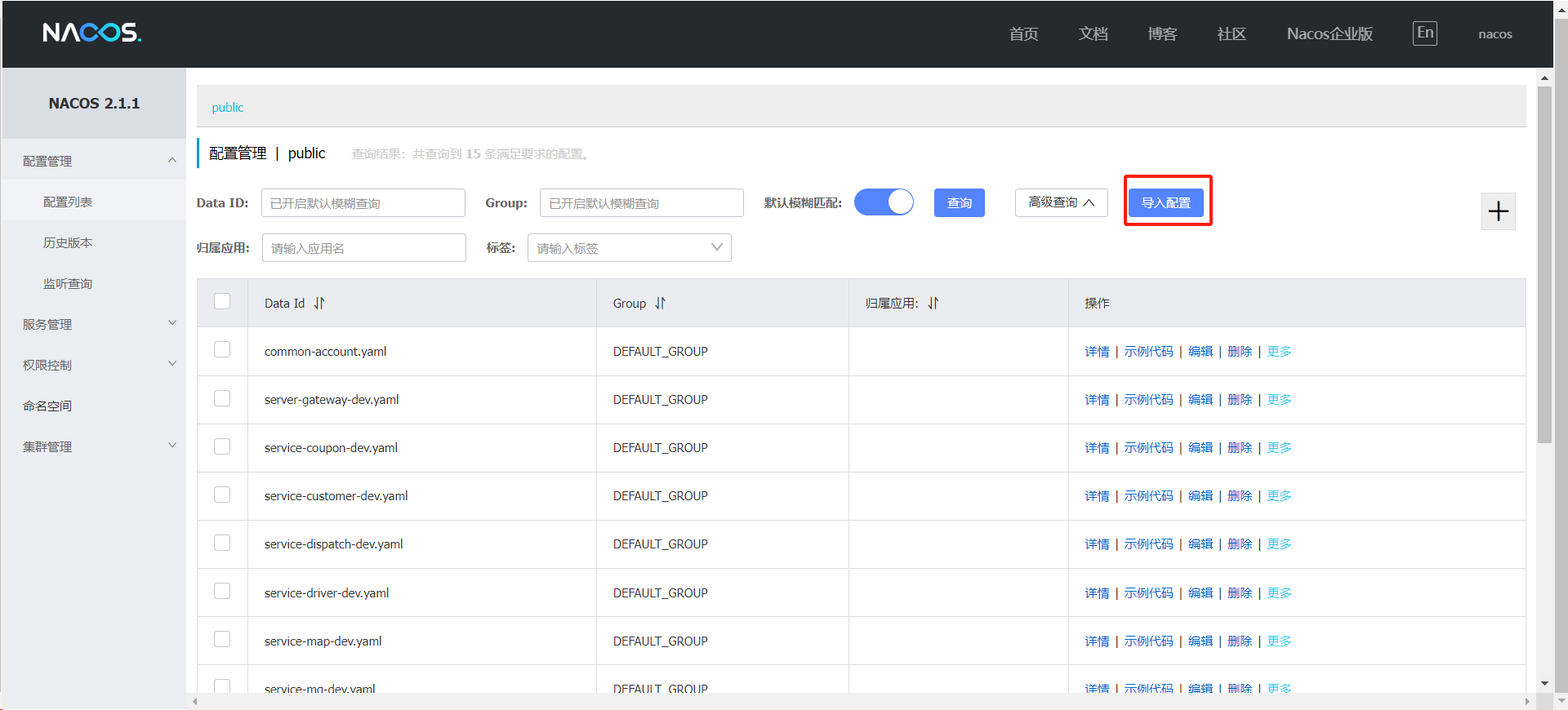
Task: Open 文档 in top navigation
Action: [1093, 33]
